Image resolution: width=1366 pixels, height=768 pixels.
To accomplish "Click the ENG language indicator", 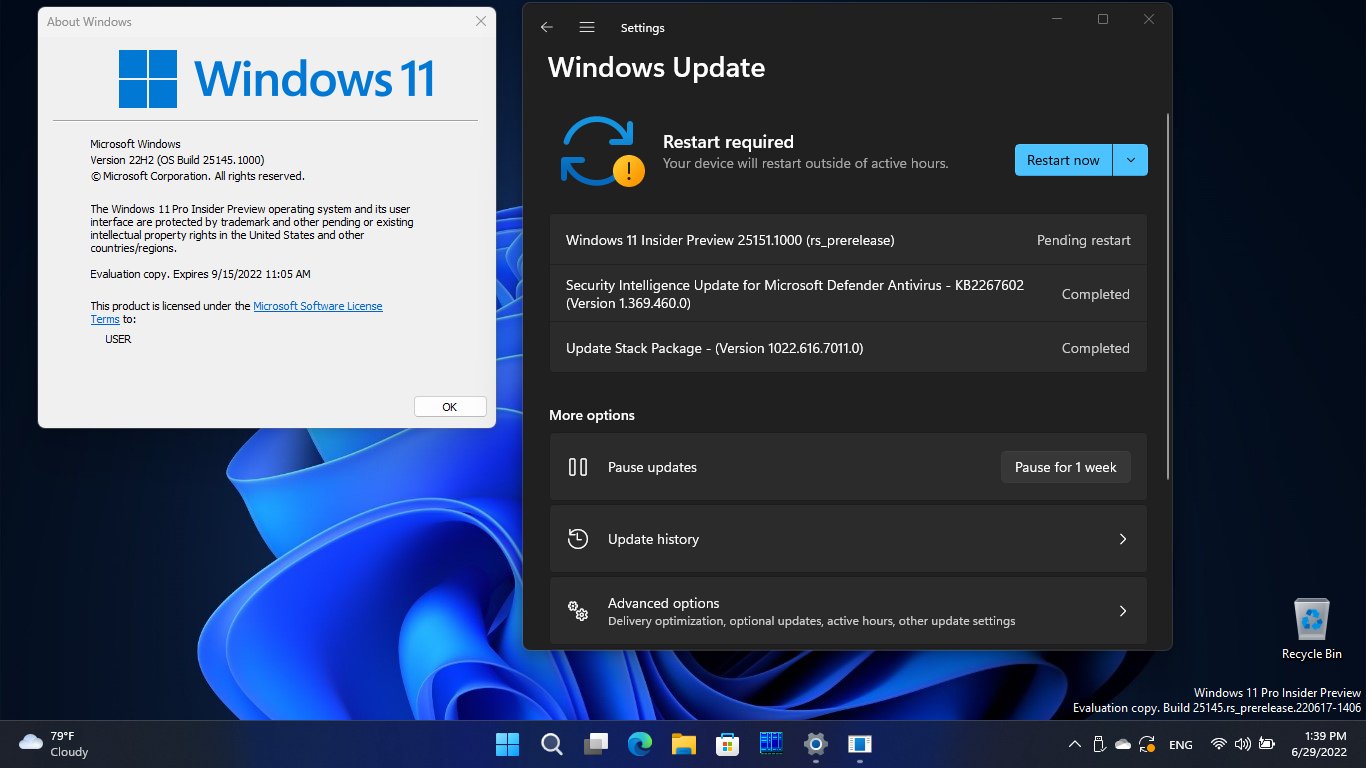I will [1181, 744].
